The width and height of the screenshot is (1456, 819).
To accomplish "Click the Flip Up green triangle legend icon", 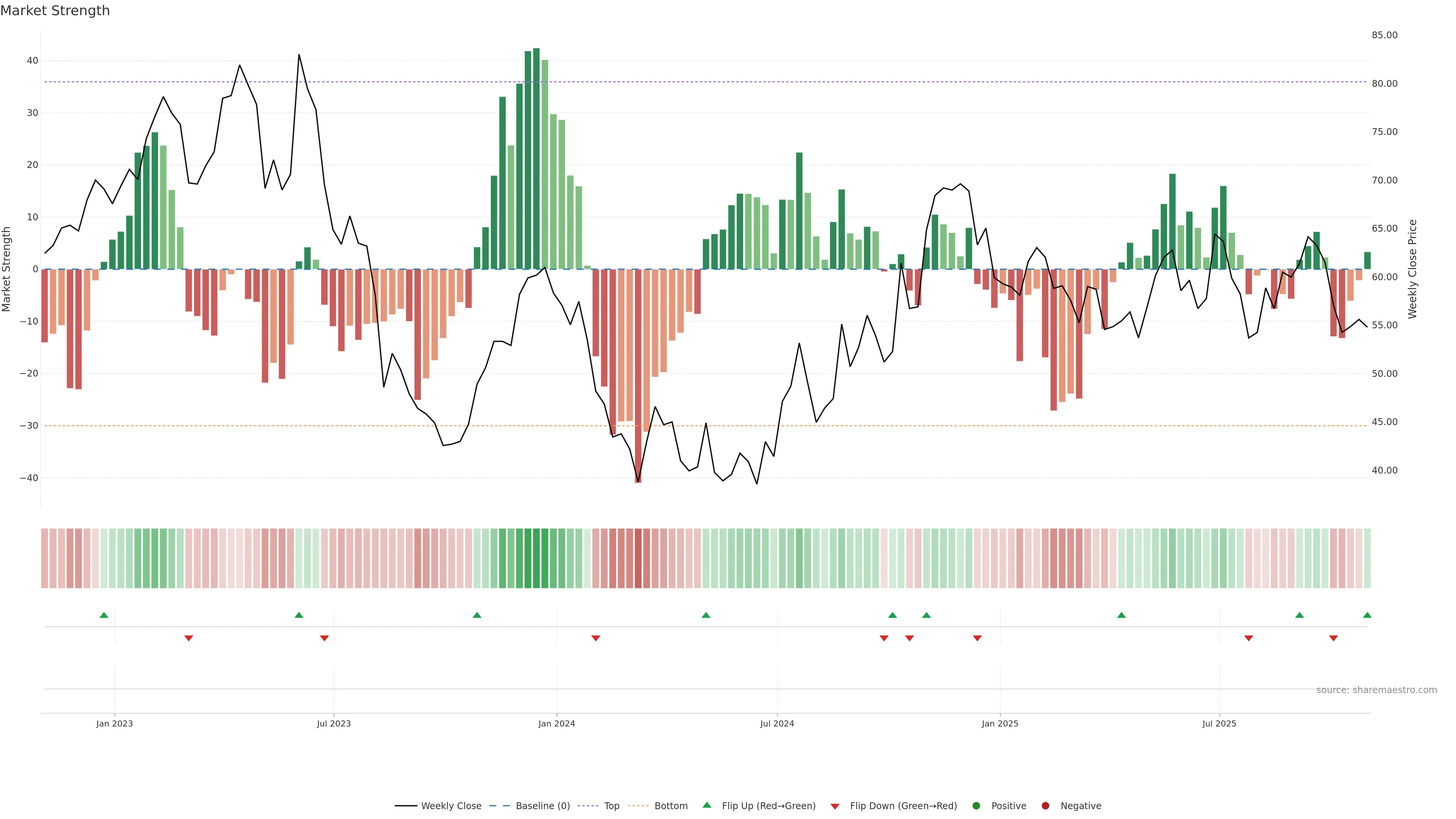I will point(706,805).
